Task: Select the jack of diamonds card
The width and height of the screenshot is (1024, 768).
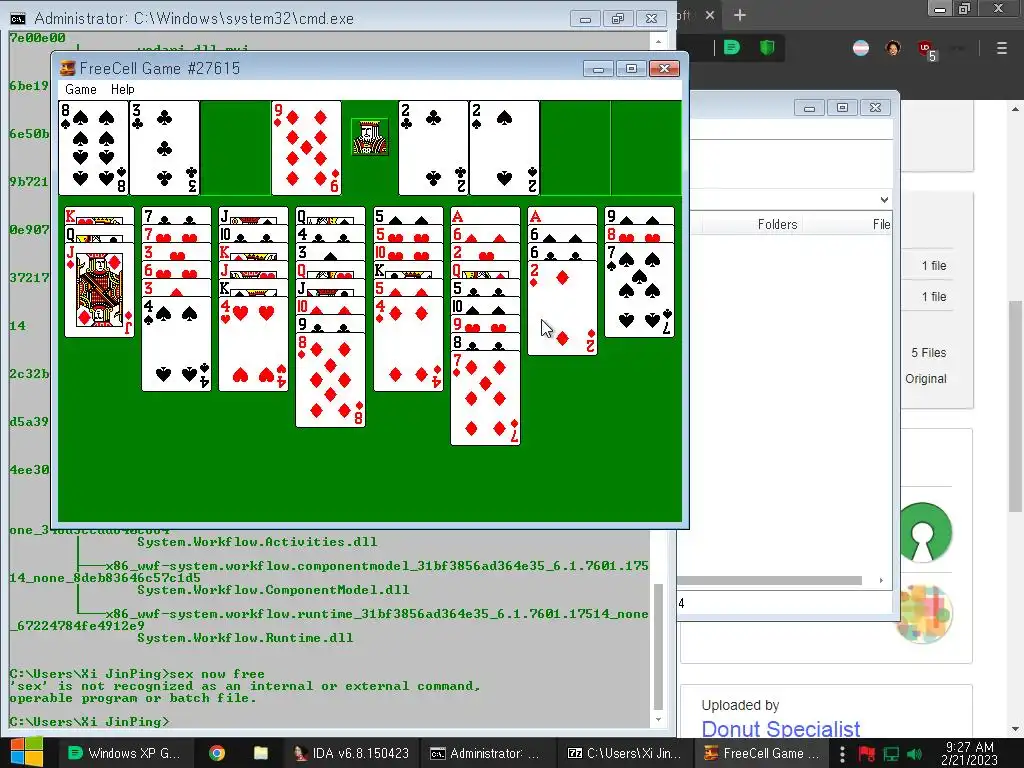Action: 99,290
